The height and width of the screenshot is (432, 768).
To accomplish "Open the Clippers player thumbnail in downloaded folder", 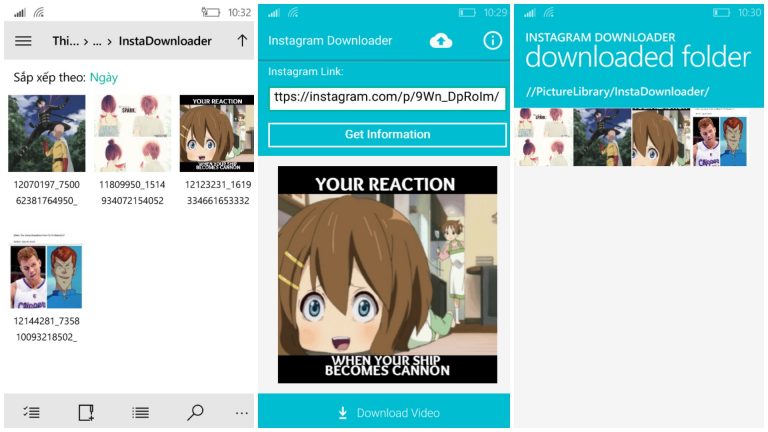I will tap(720, 137).
